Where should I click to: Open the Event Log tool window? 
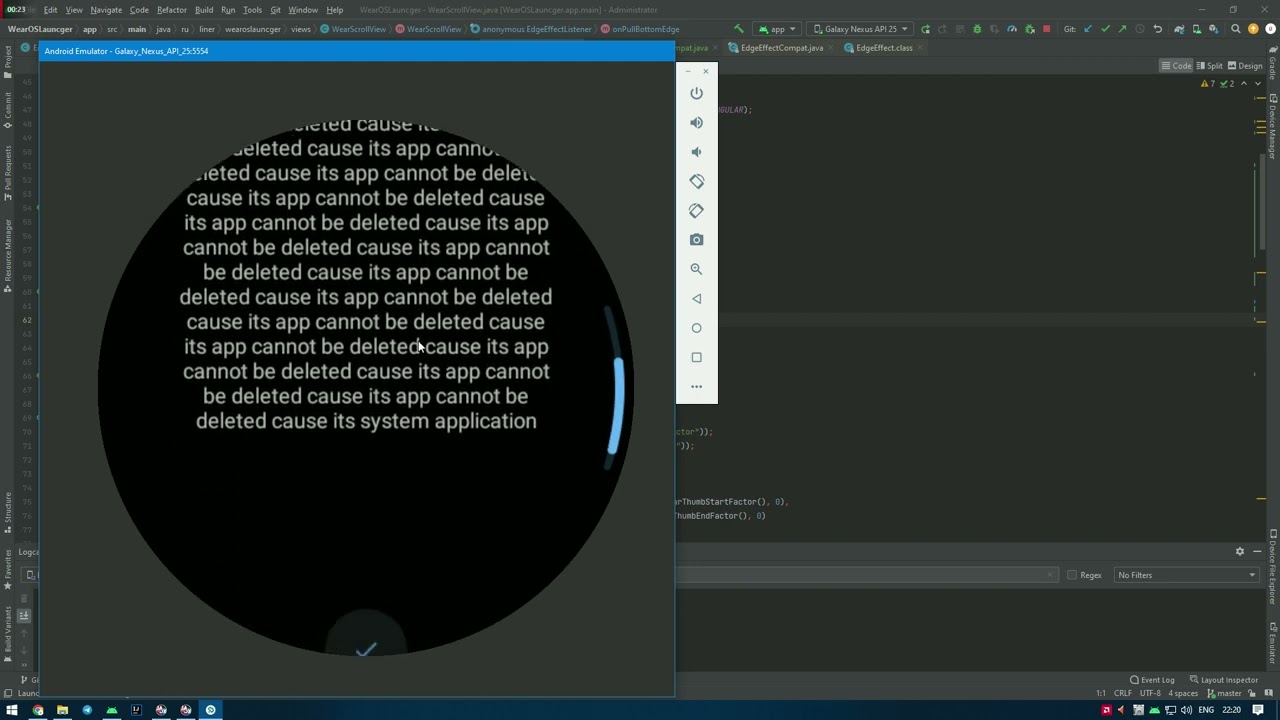pyautogui.click(x=1152, y=680)
